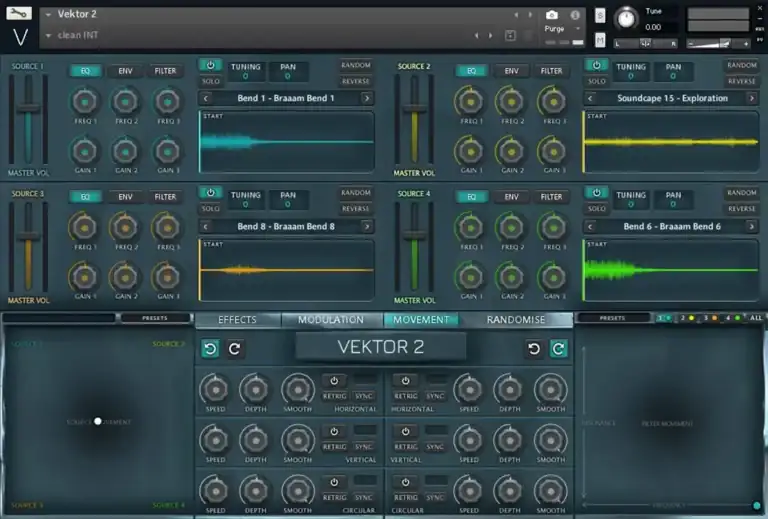
Task: Toggle Source 2 power button
Action: click(596, 65)
